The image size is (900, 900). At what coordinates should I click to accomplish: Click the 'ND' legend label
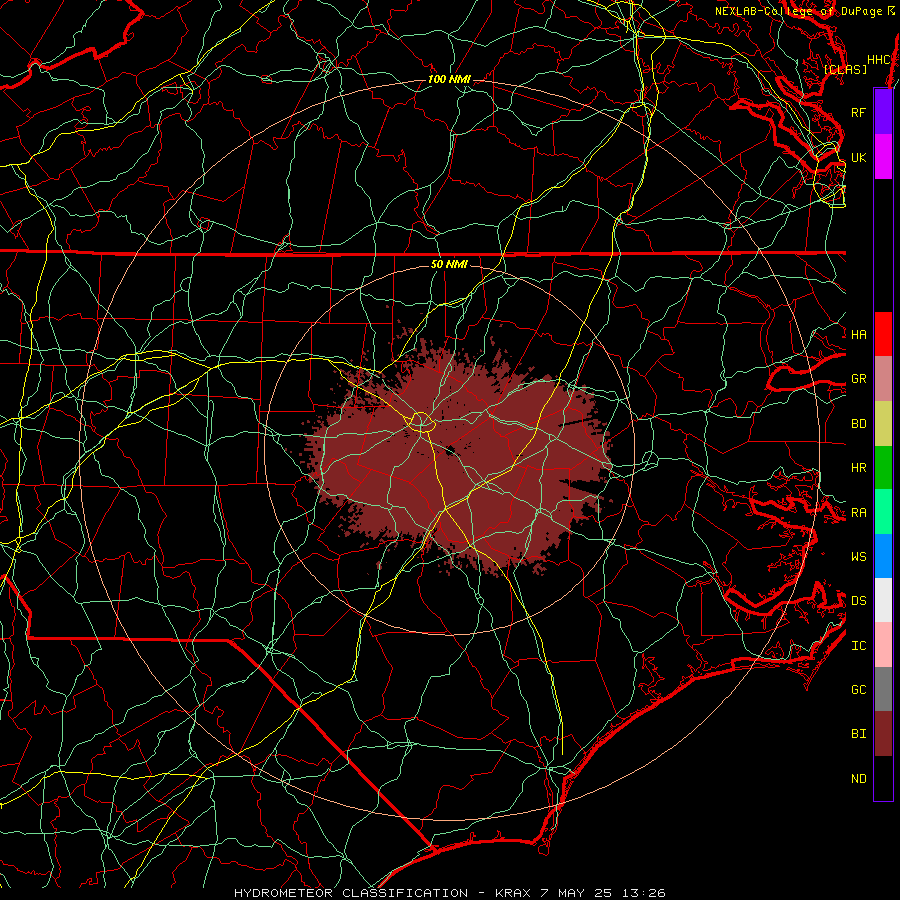pos(858,779)
